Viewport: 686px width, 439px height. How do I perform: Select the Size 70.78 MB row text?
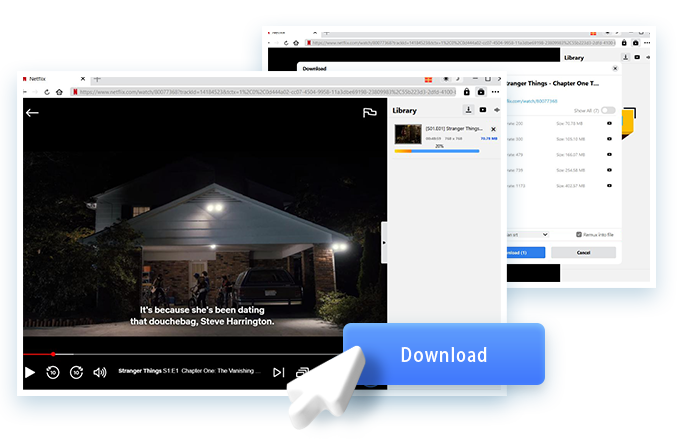pyautogui.click(x=569, y=123)
